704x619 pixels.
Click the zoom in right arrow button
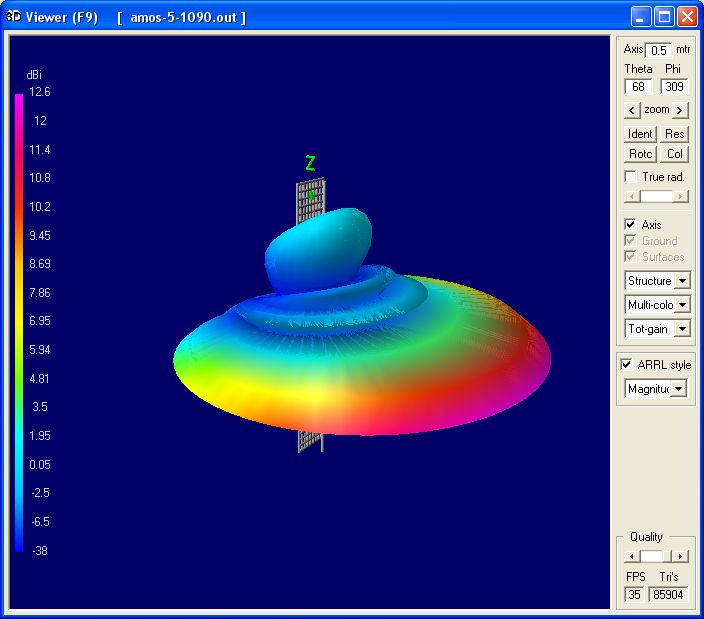coord(680,110)
